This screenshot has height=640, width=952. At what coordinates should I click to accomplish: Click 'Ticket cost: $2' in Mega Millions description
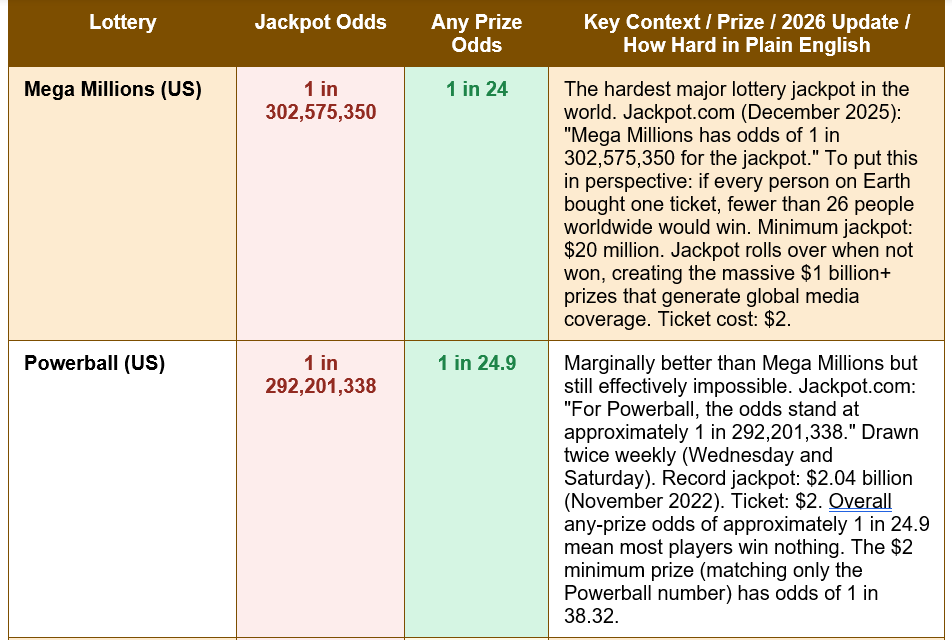point(723,319)
